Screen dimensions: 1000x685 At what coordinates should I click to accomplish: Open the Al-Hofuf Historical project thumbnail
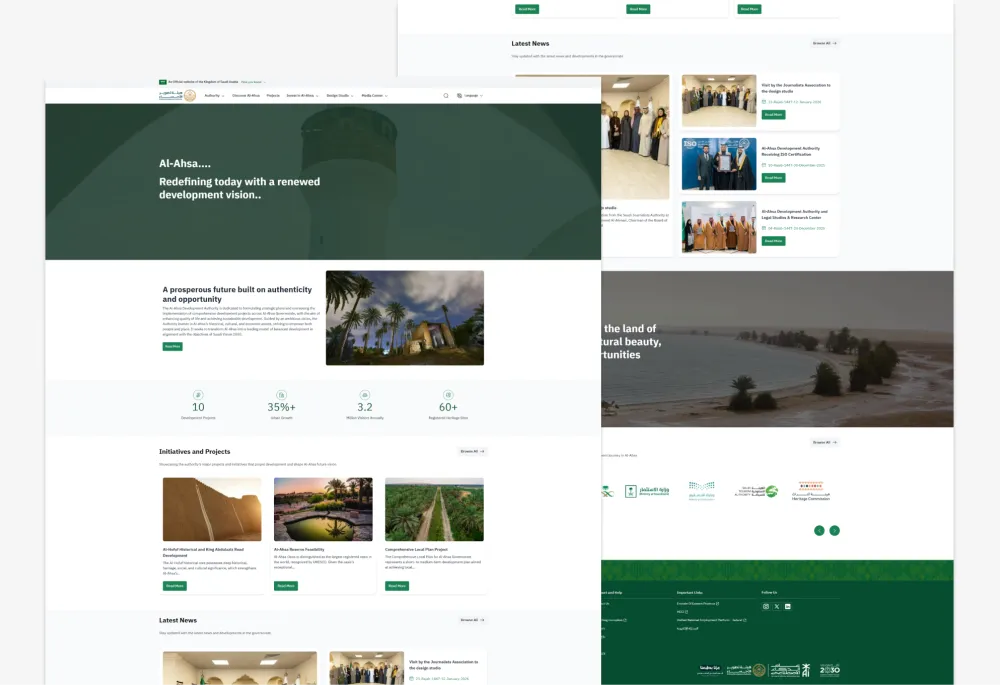click(x=212, y=510)
